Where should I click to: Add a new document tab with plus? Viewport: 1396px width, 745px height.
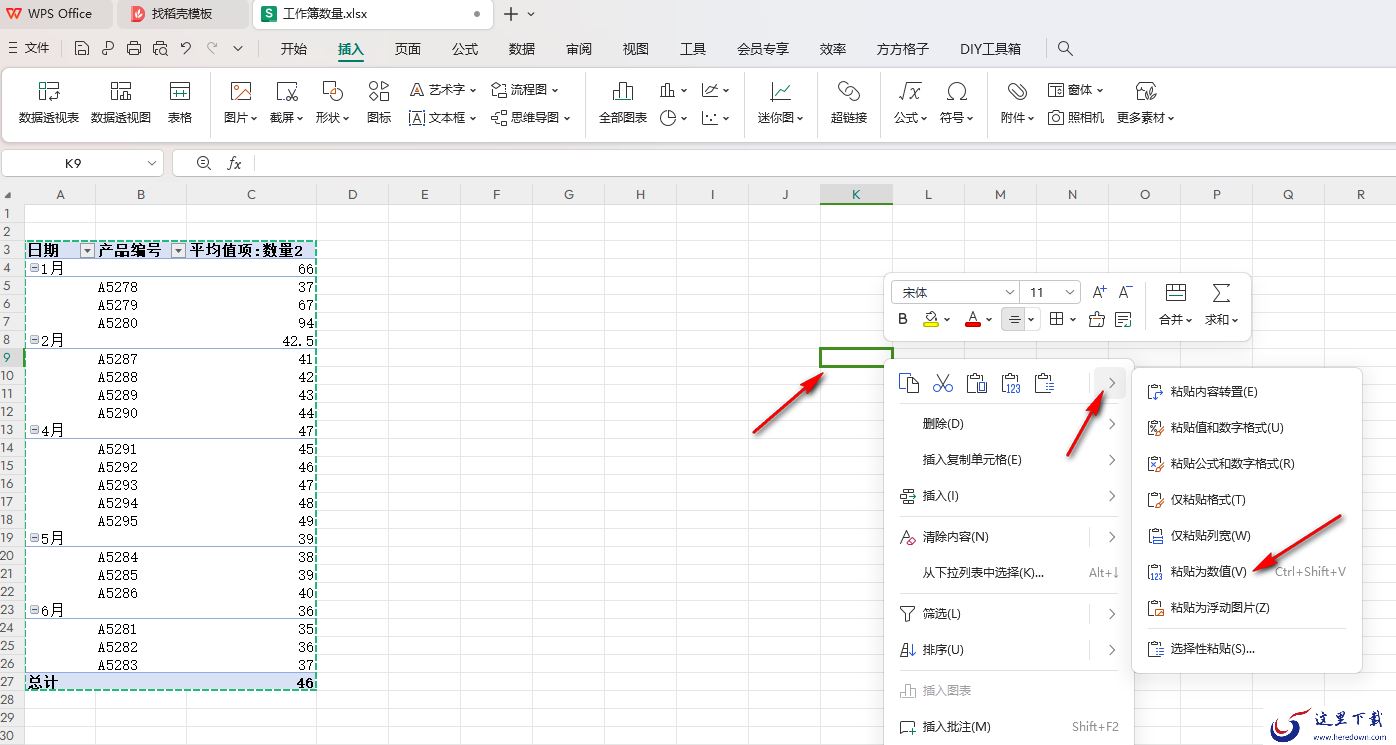pos(510,14)
